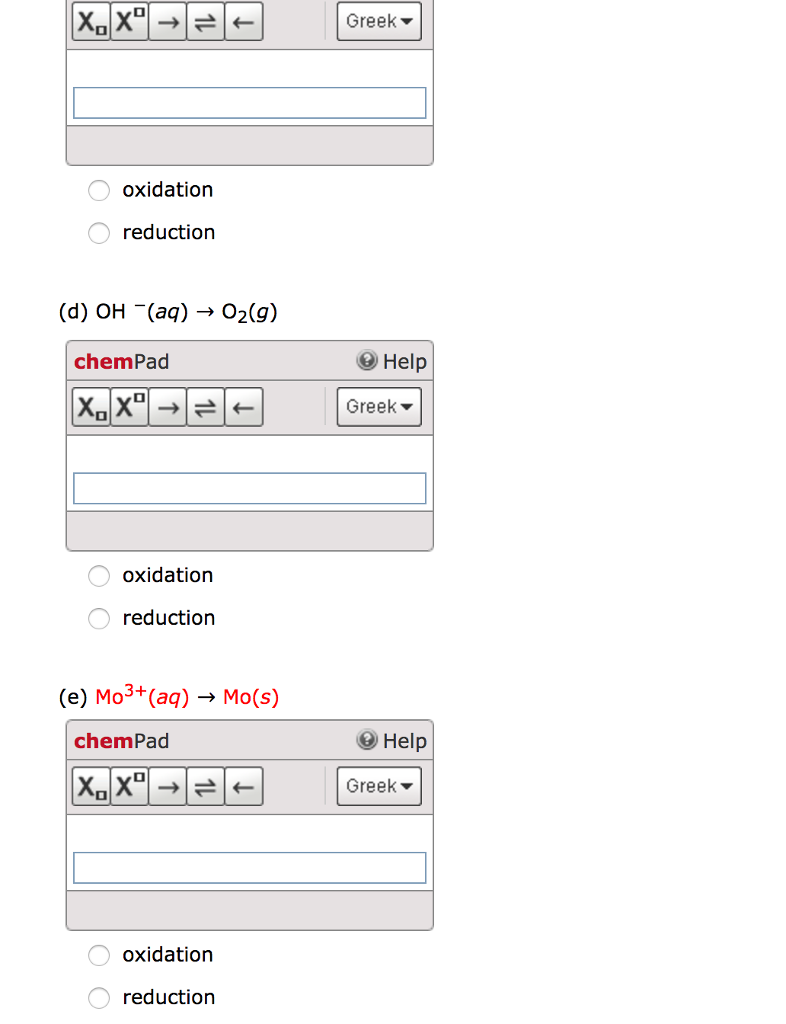Image resolution: width=786 pixels, height=1024 pixels.
Task: Insert right arrow in part (d) chemPad
Action: pos(169,407)
